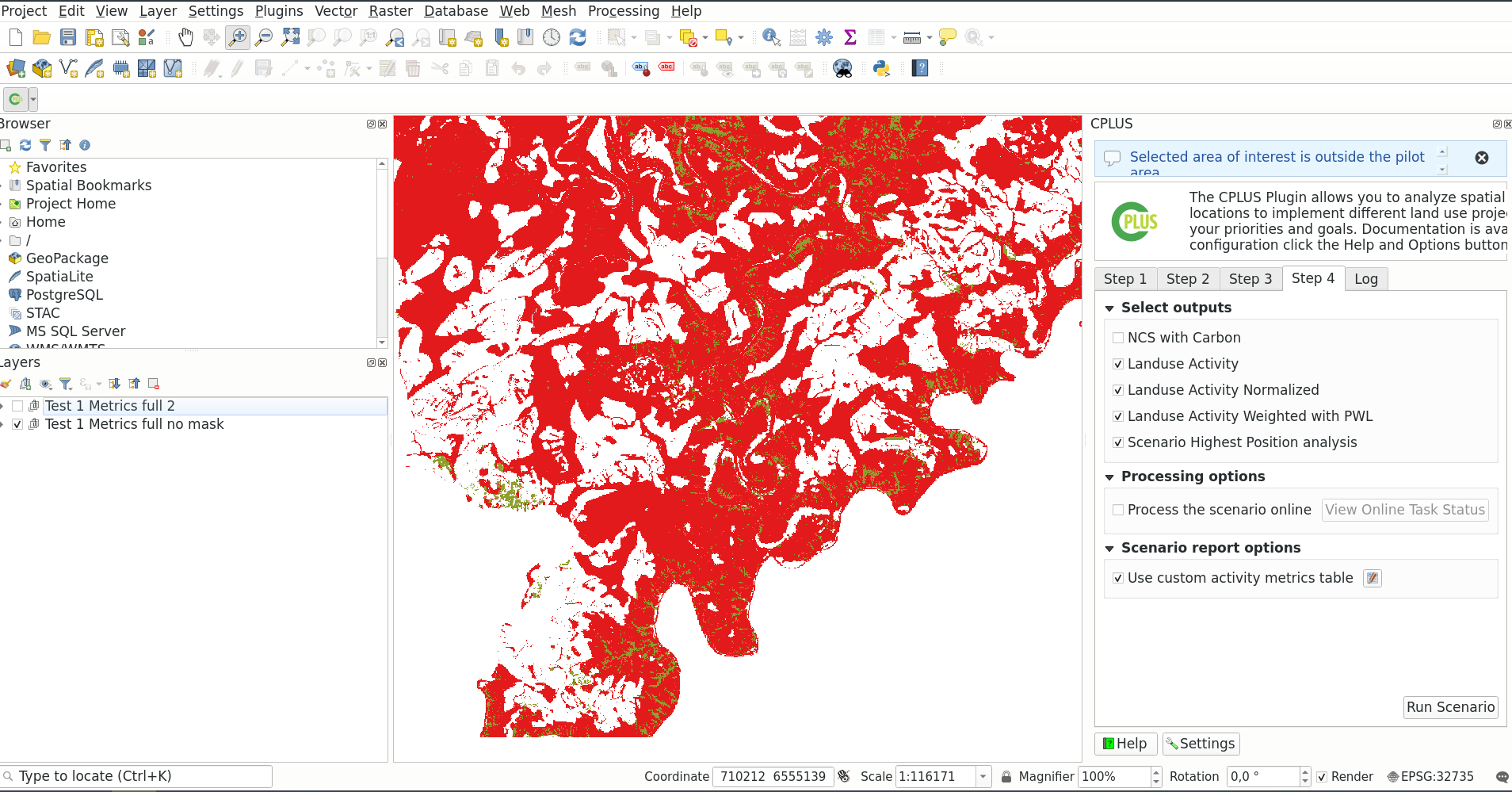Click the New GeoPackage Layer icon

42,68
